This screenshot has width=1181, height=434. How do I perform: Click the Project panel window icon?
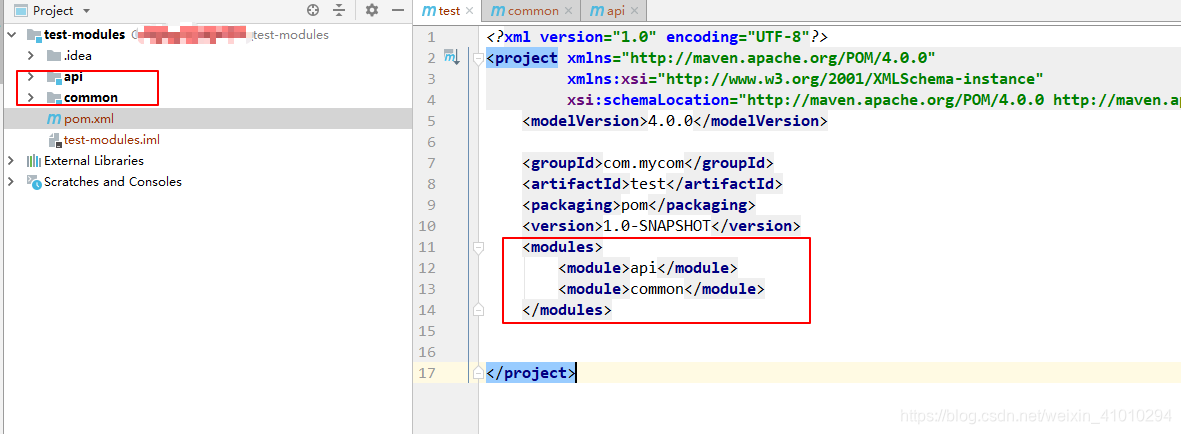click(x=20, y=11)
